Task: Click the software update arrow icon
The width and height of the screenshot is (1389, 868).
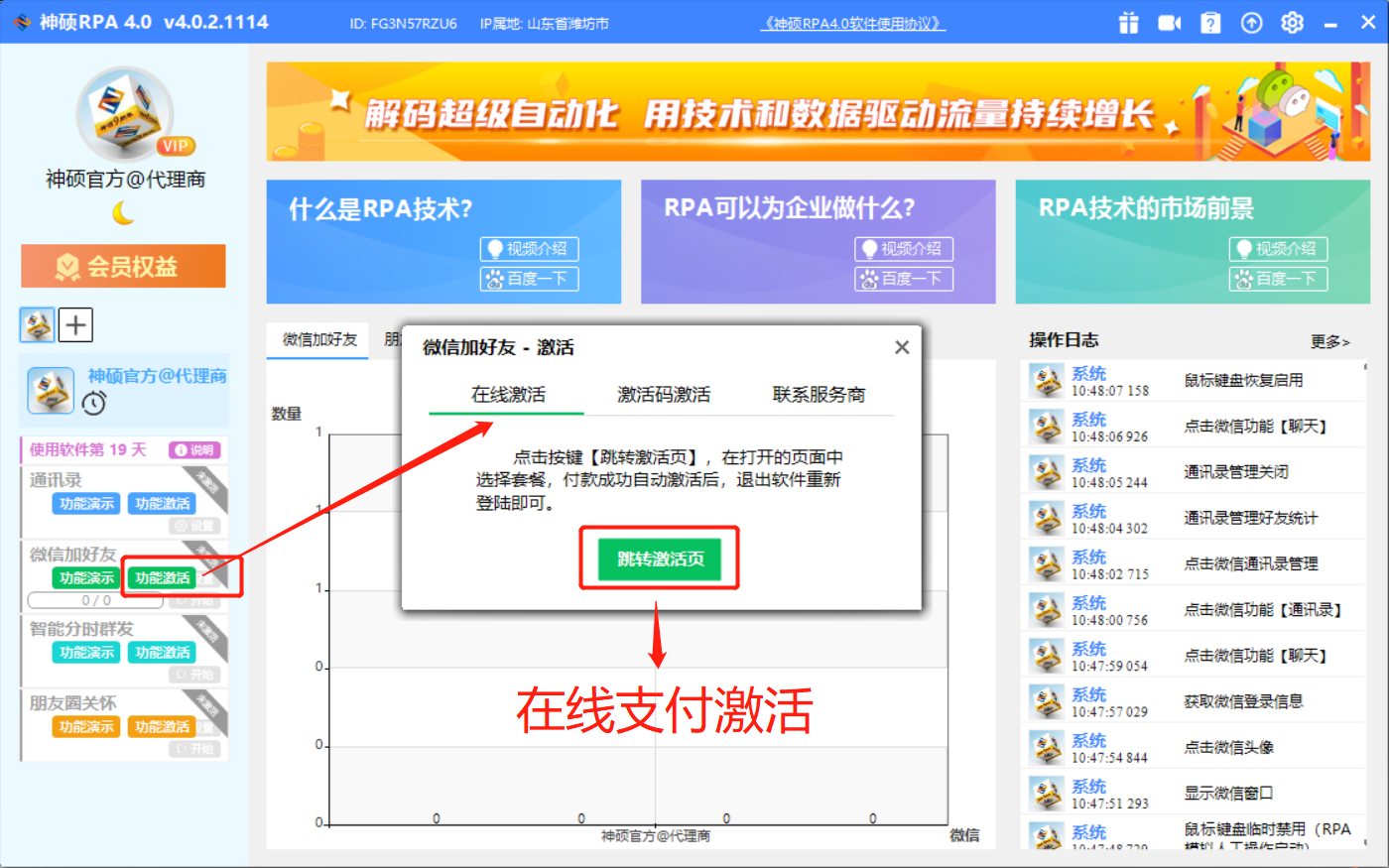Action: point(1251,22)
